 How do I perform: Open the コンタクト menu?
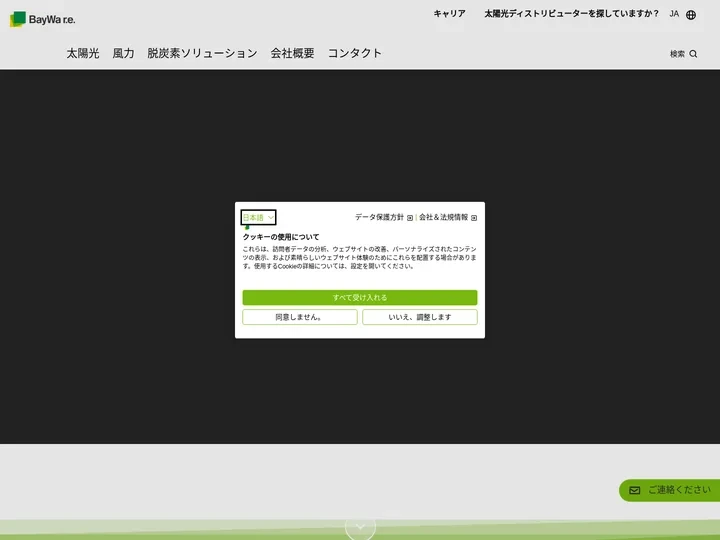pyautogui.click(x=354, y=53)
